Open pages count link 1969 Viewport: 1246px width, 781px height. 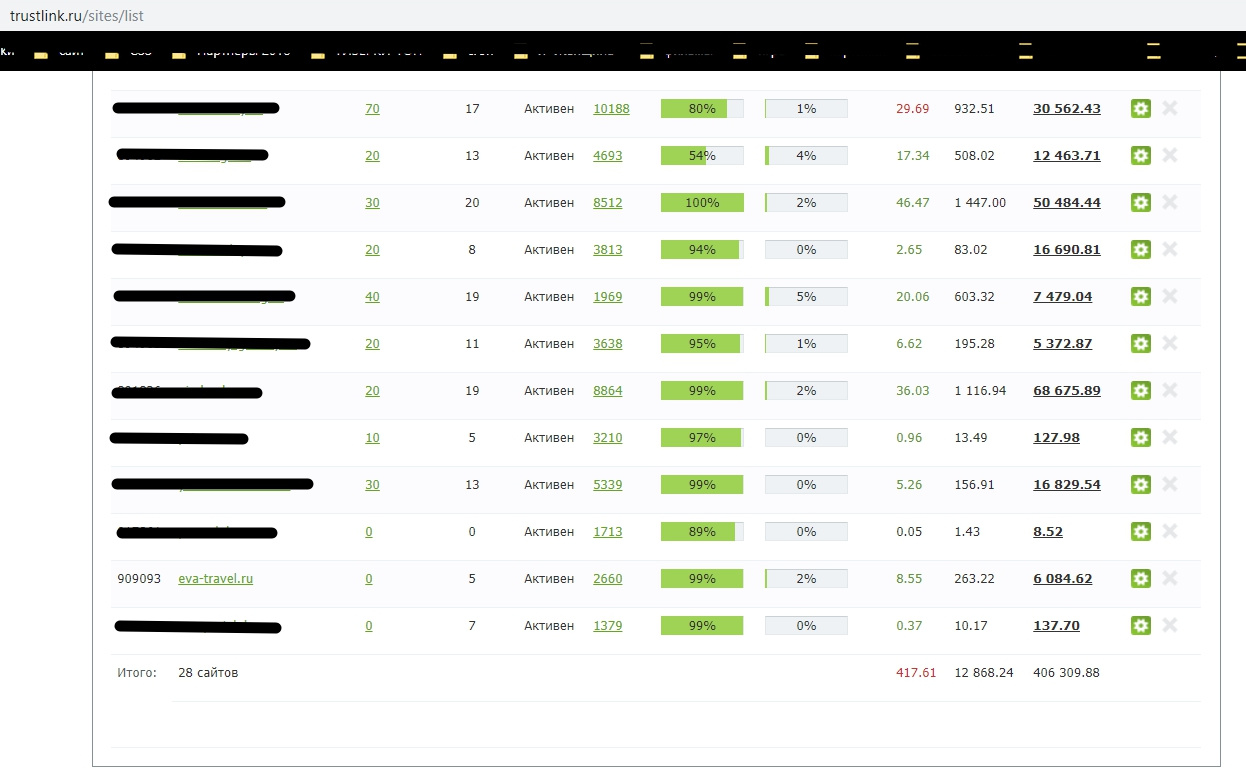coord(608,297)
